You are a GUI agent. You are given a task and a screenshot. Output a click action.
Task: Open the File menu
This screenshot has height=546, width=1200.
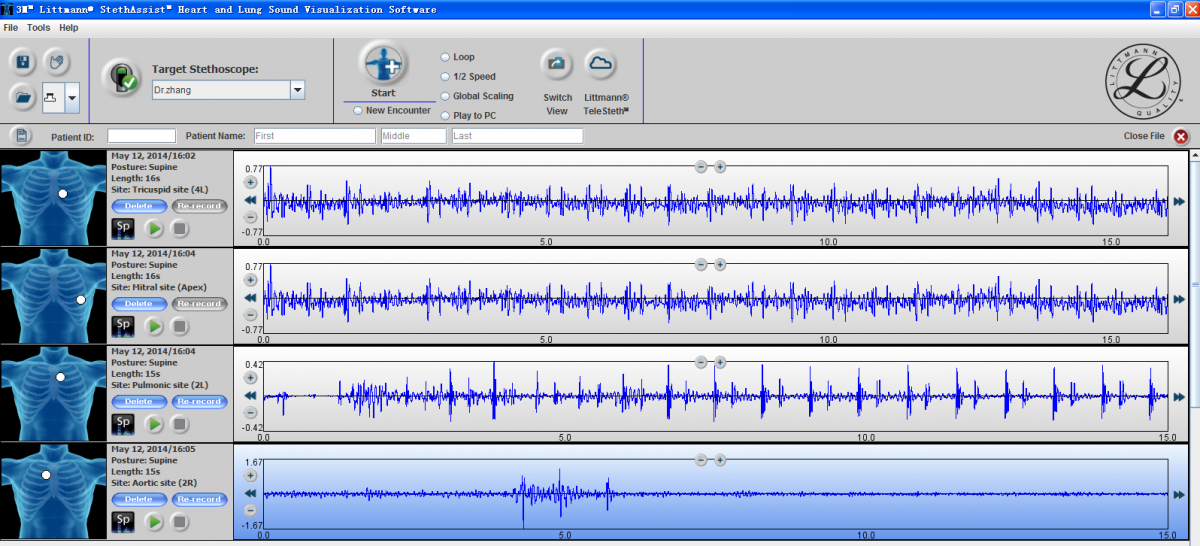point(11,28)
